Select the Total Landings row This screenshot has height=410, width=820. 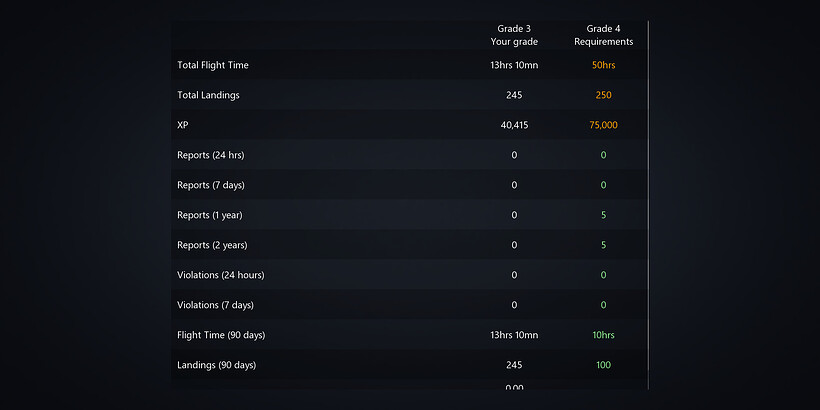[208, 95]
